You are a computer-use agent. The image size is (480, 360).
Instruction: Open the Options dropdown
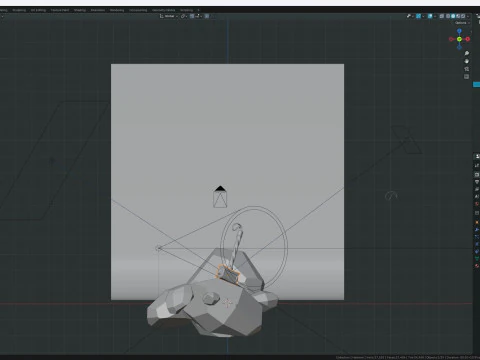pos(462,23)
